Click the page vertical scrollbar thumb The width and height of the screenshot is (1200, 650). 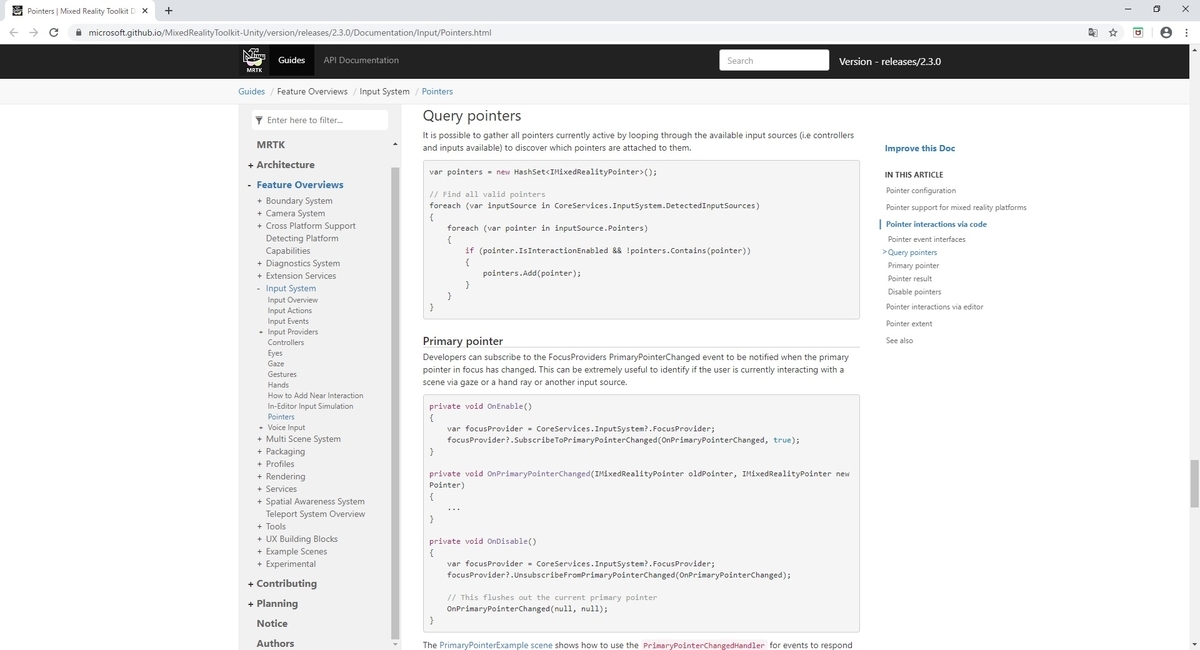[x=1192, y=484]
